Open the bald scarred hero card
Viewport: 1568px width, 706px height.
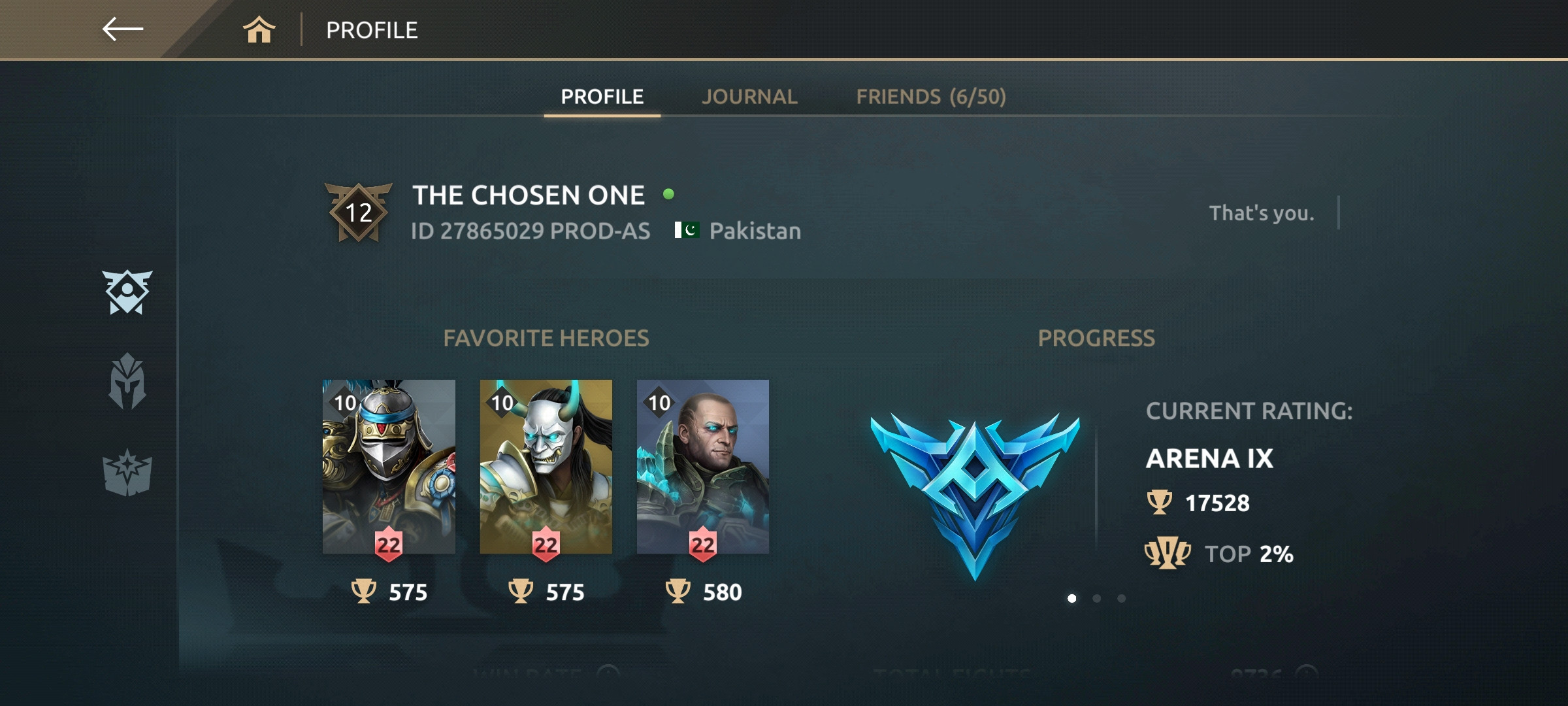[x=703, y=467]
